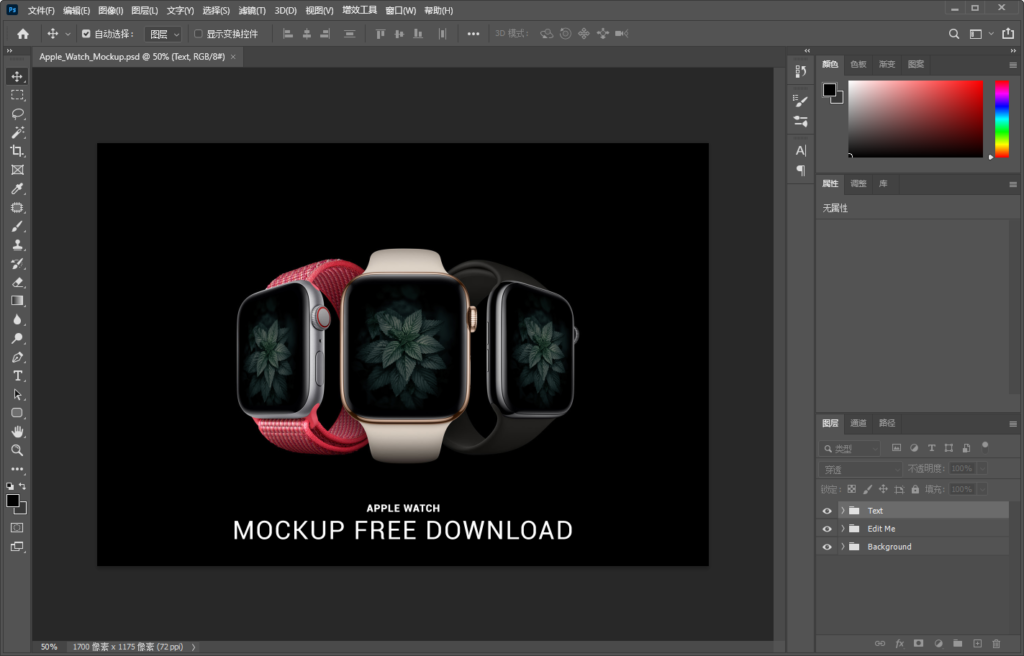Align left edges button
This screenshot has width=1024, height=656.
[x=287, y=34]
